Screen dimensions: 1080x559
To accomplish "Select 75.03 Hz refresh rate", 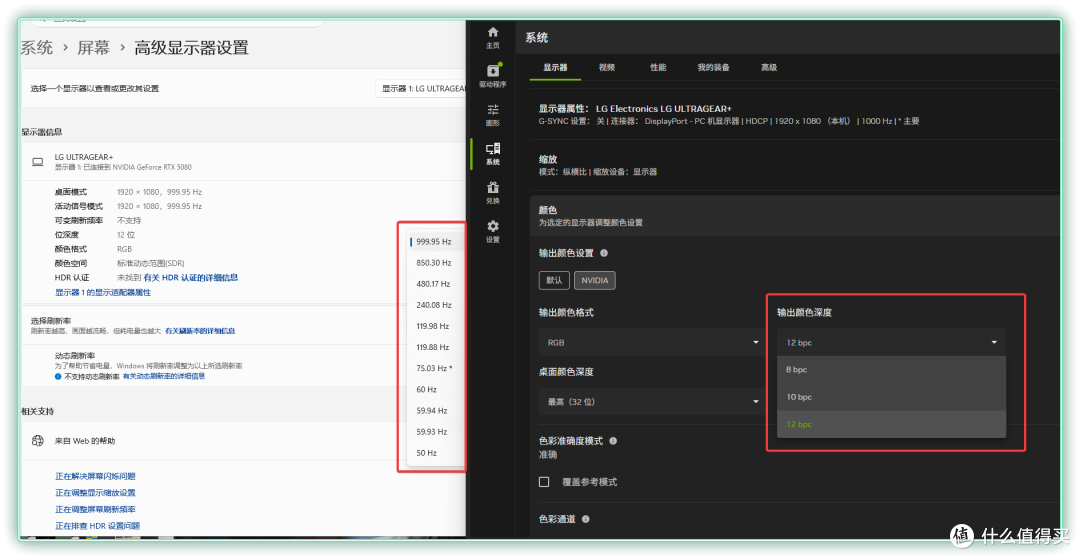I will (435, 368).
